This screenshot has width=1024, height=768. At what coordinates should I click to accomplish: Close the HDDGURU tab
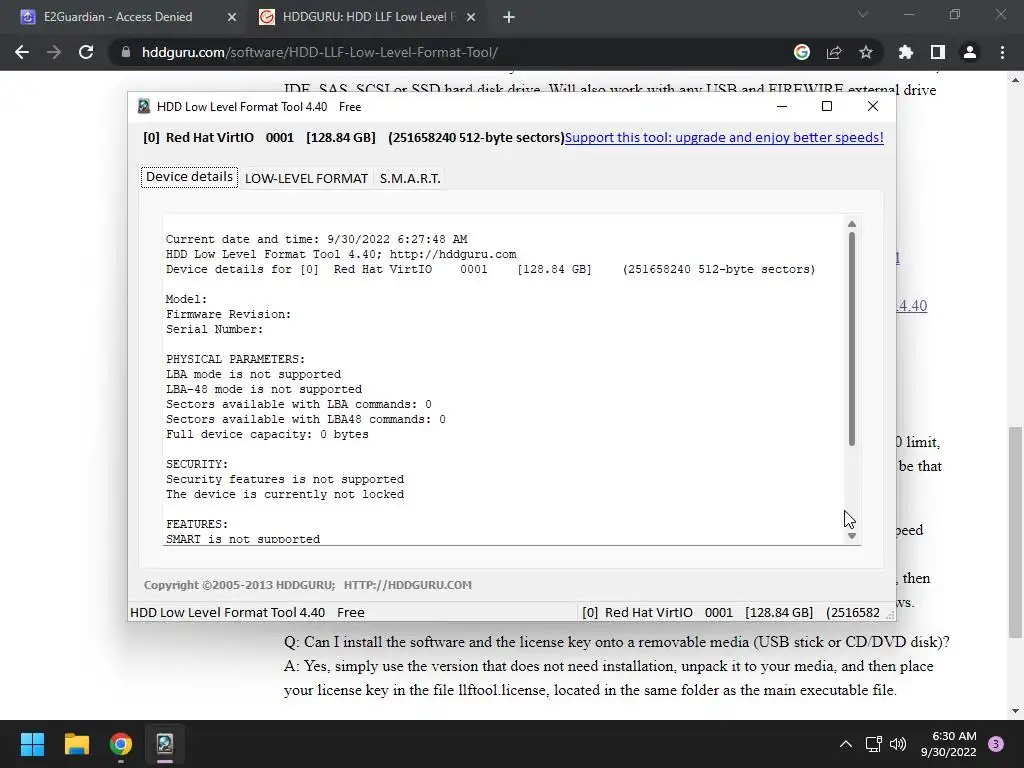471,17
